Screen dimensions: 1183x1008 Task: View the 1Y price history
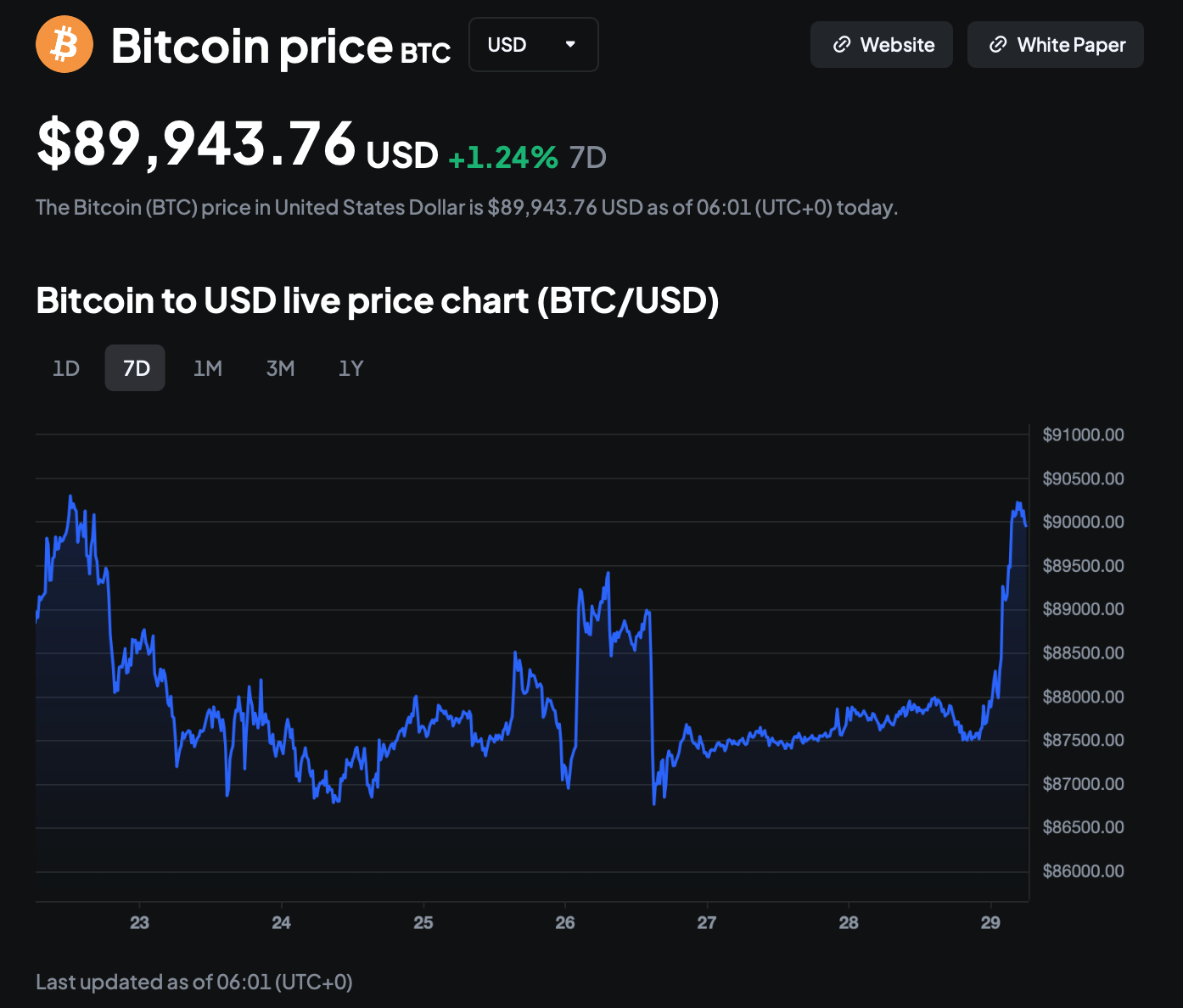point(350,368)
